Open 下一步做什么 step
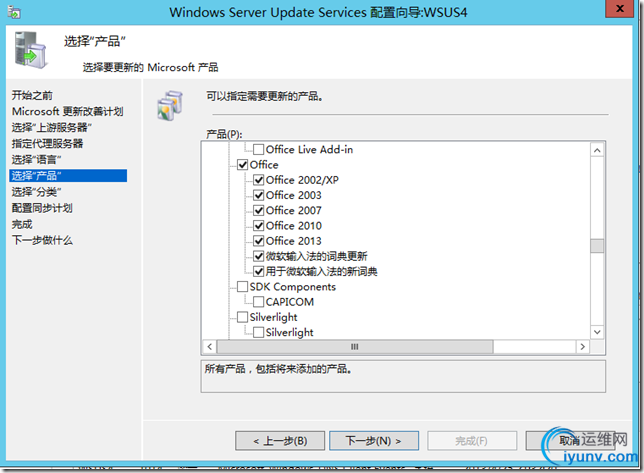Viewport: 644px width, 473px height. point(42,240)
